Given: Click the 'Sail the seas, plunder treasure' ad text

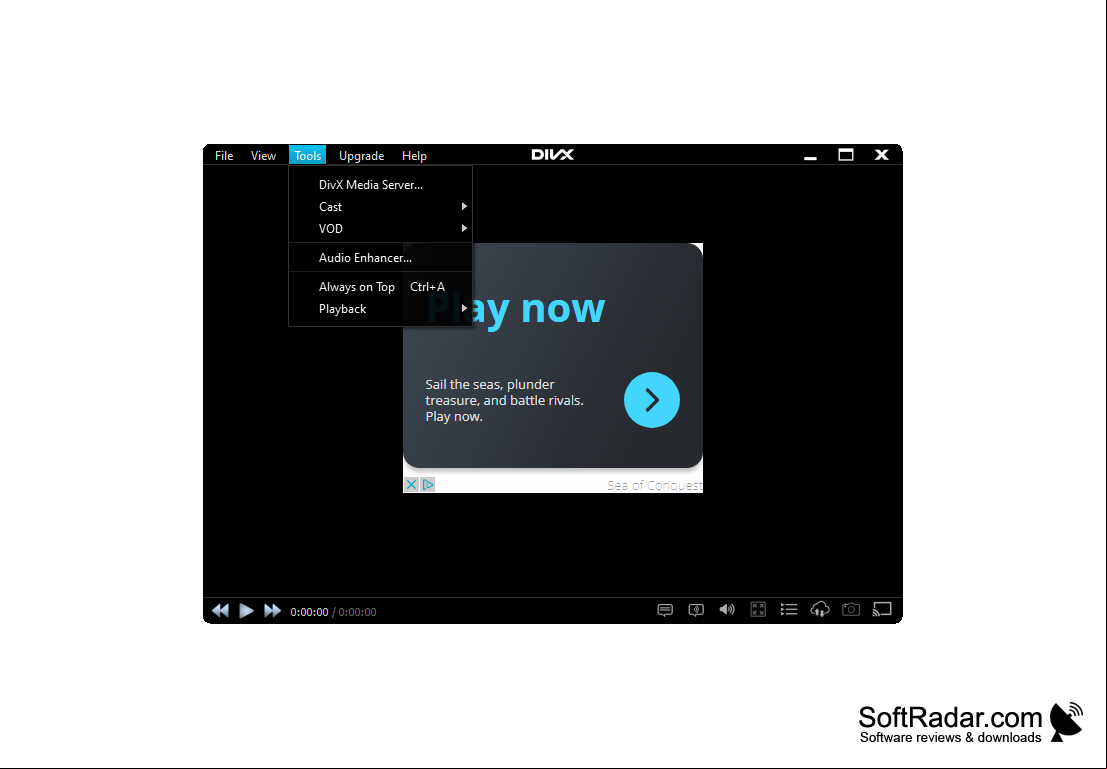Looking at the screenshot, I should 504,400.
